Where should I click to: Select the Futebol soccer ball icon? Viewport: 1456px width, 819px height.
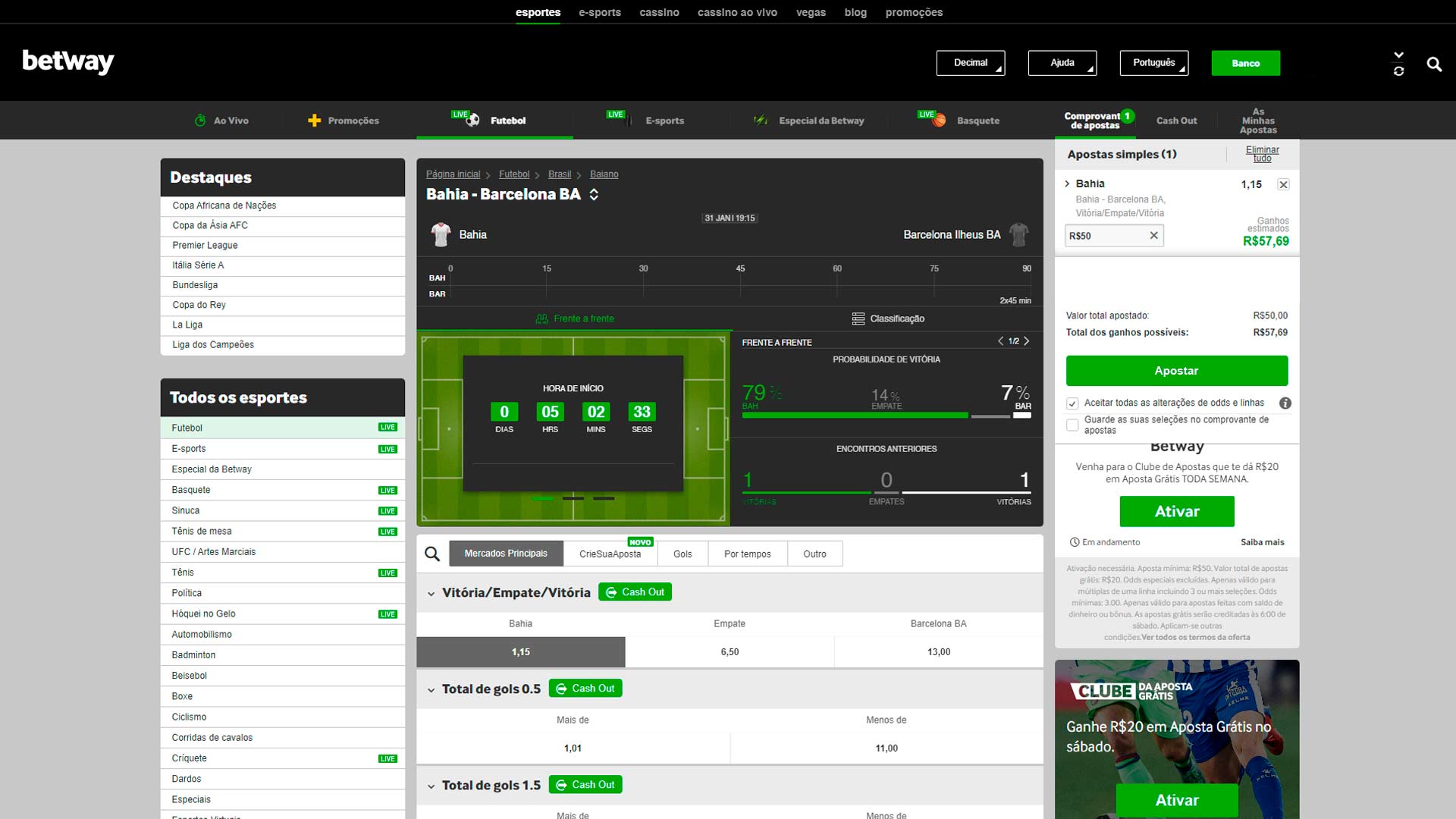pyautogui.click(x=472, y=120)
